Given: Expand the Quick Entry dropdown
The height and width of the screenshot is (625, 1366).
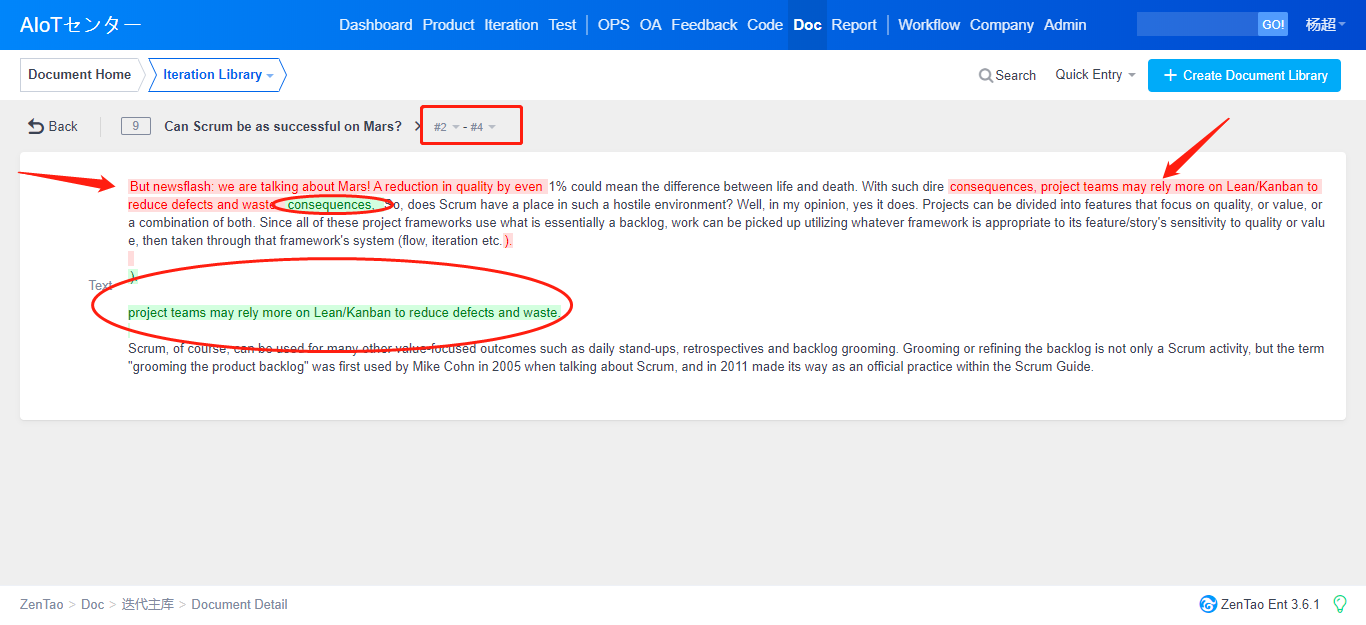Looking at the screenshot, I should point(1095,75).
